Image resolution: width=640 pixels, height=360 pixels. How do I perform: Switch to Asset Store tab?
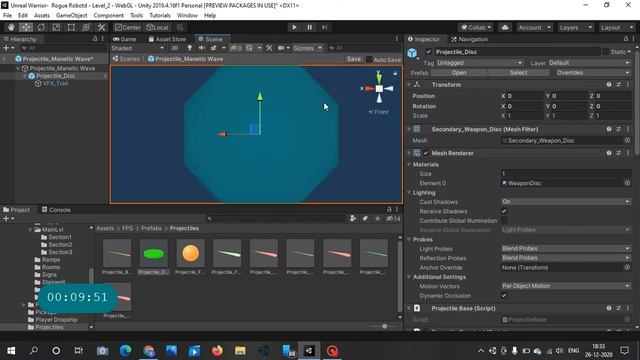pyautogui.click(x=167, y=39)
